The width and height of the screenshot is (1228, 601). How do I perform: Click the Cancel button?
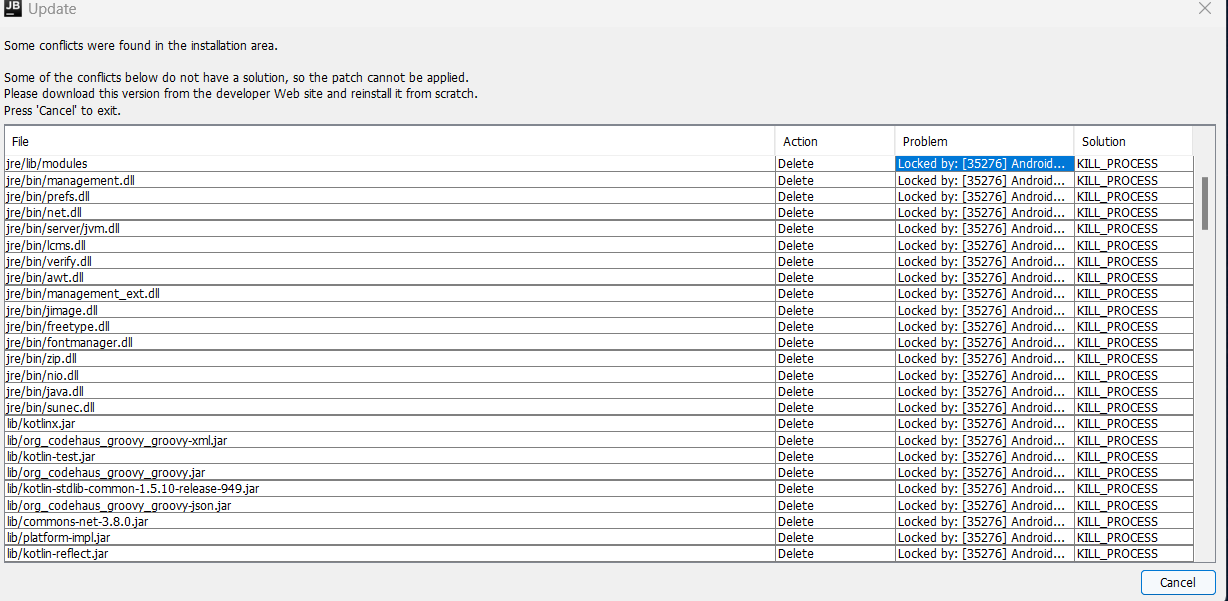click(x=1178, y=582)
